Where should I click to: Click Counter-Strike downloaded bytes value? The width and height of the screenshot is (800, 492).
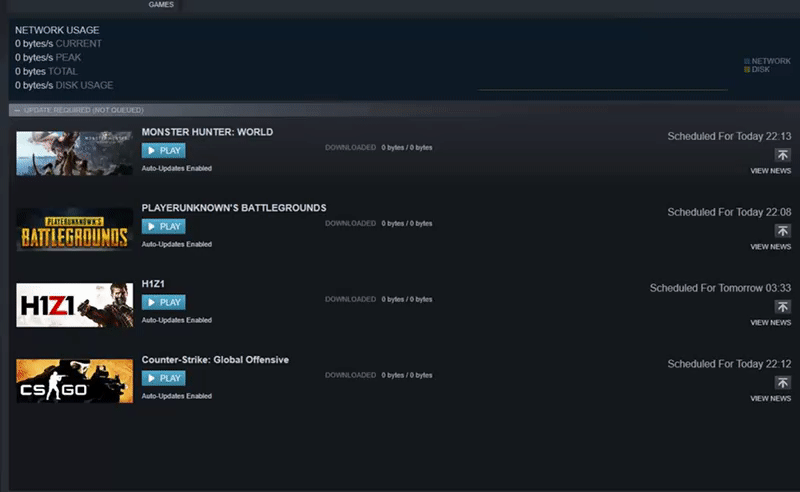point(407,376)
